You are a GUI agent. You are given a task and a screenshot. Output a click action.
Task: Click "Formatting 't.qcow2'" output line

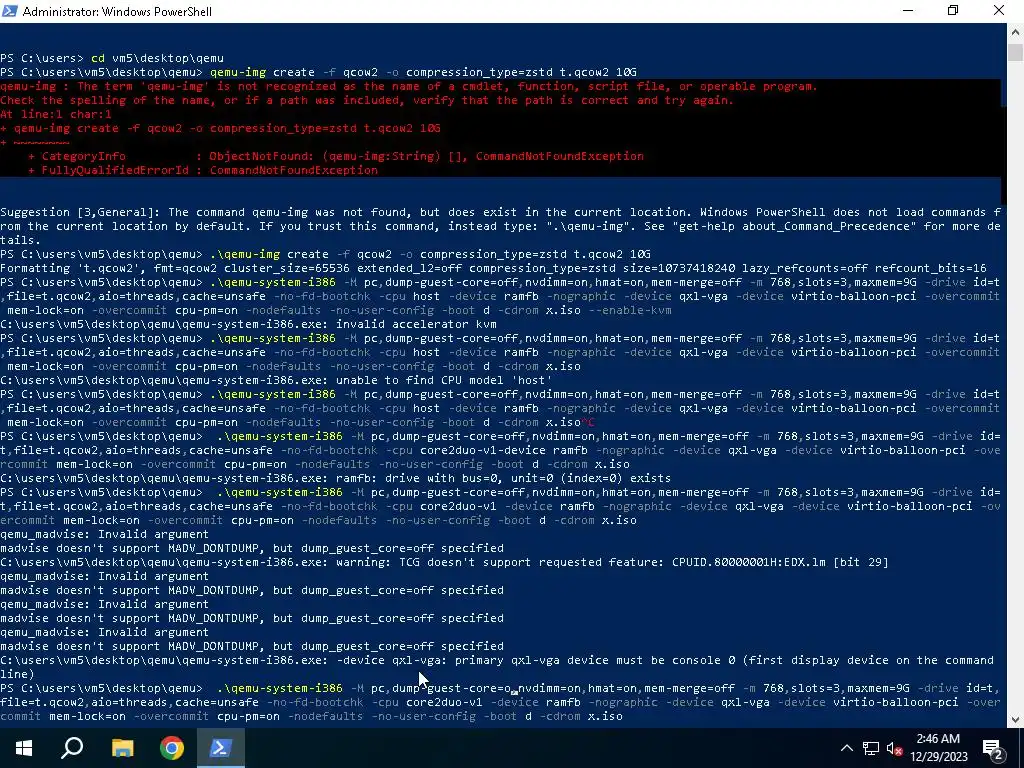(493, 268)
